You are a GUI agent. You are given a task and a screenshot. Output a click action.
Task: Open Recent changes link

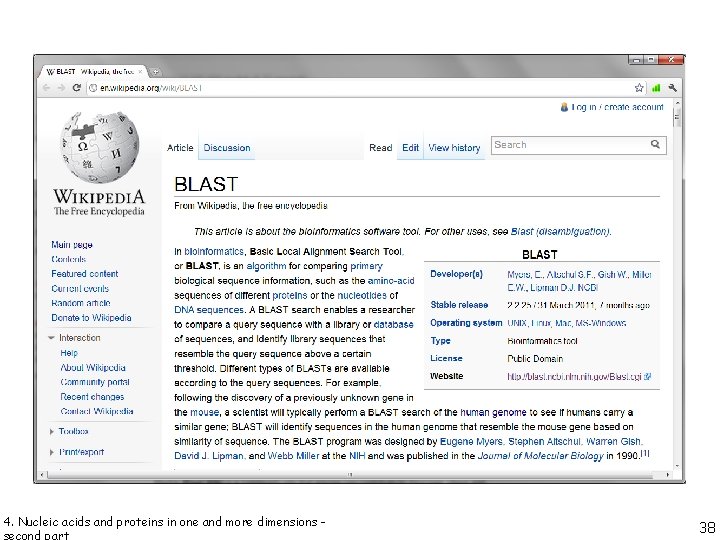[x=92, y=397]
